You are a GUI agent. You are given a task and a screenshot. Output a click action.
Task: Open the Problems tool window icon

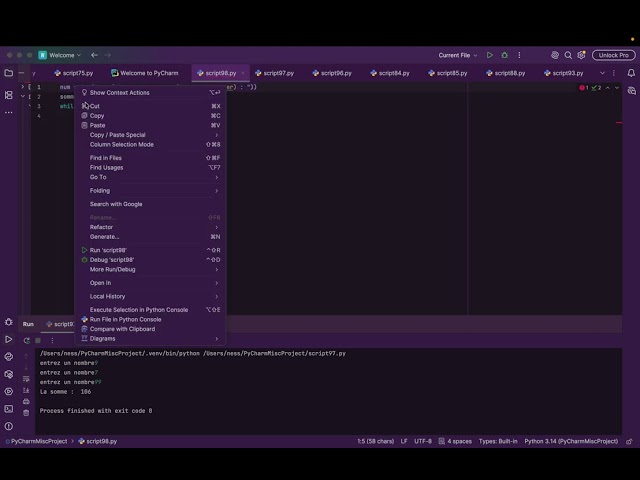click(x=9, y=426)
